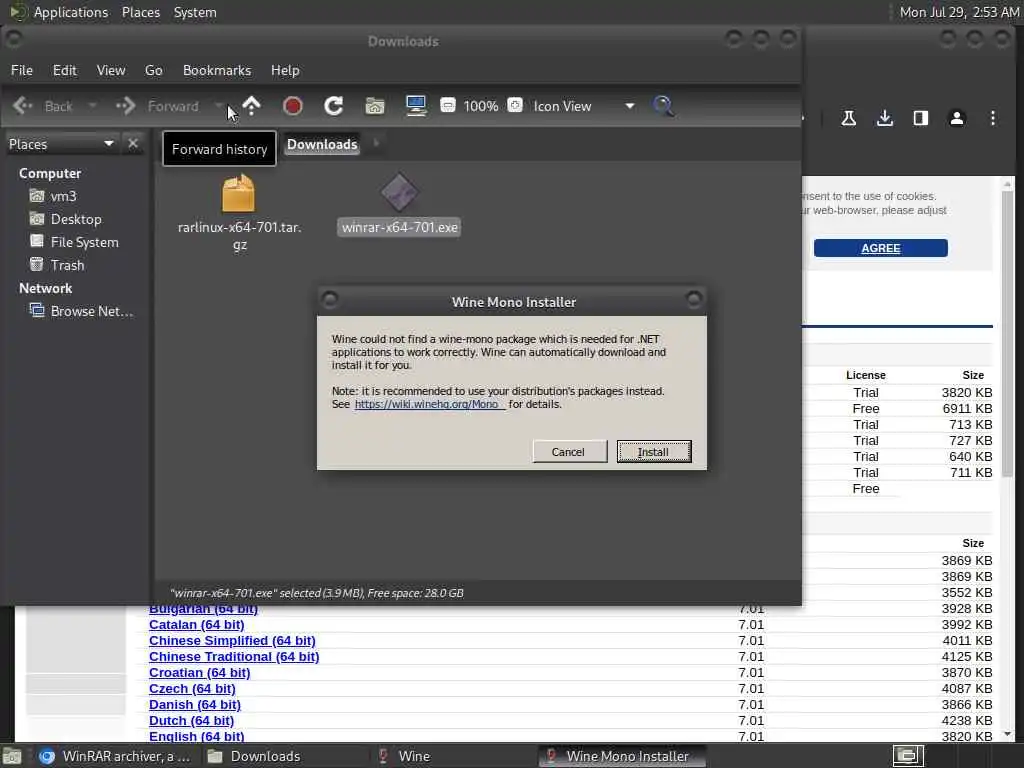1024x768 pixels.
Task: Close the Places side pane
Action: point(133,144)
